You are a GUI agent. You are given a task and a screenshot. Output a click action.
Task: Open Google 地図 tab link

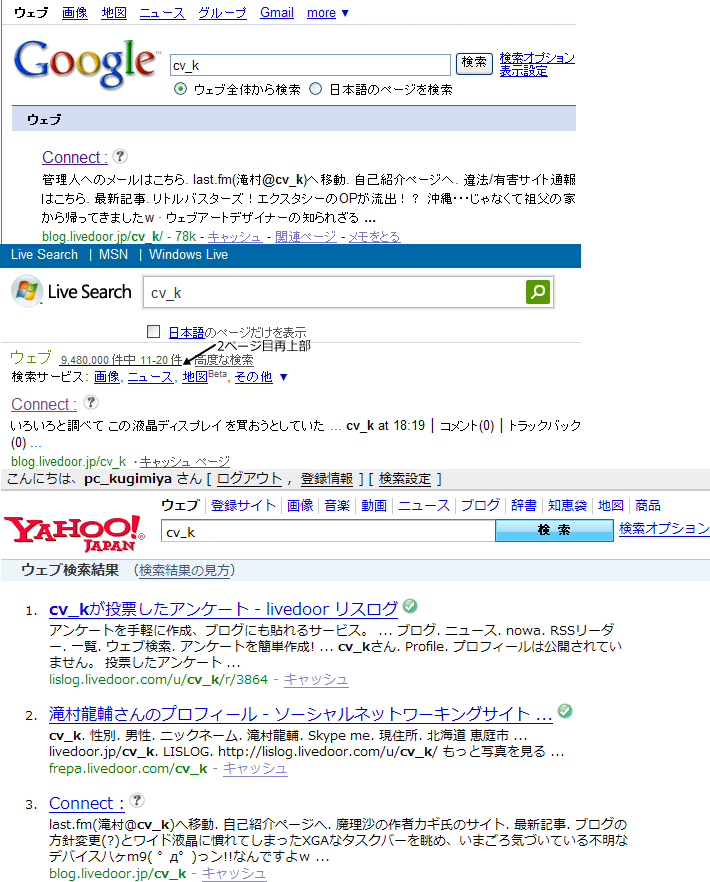tap(114, 12)
